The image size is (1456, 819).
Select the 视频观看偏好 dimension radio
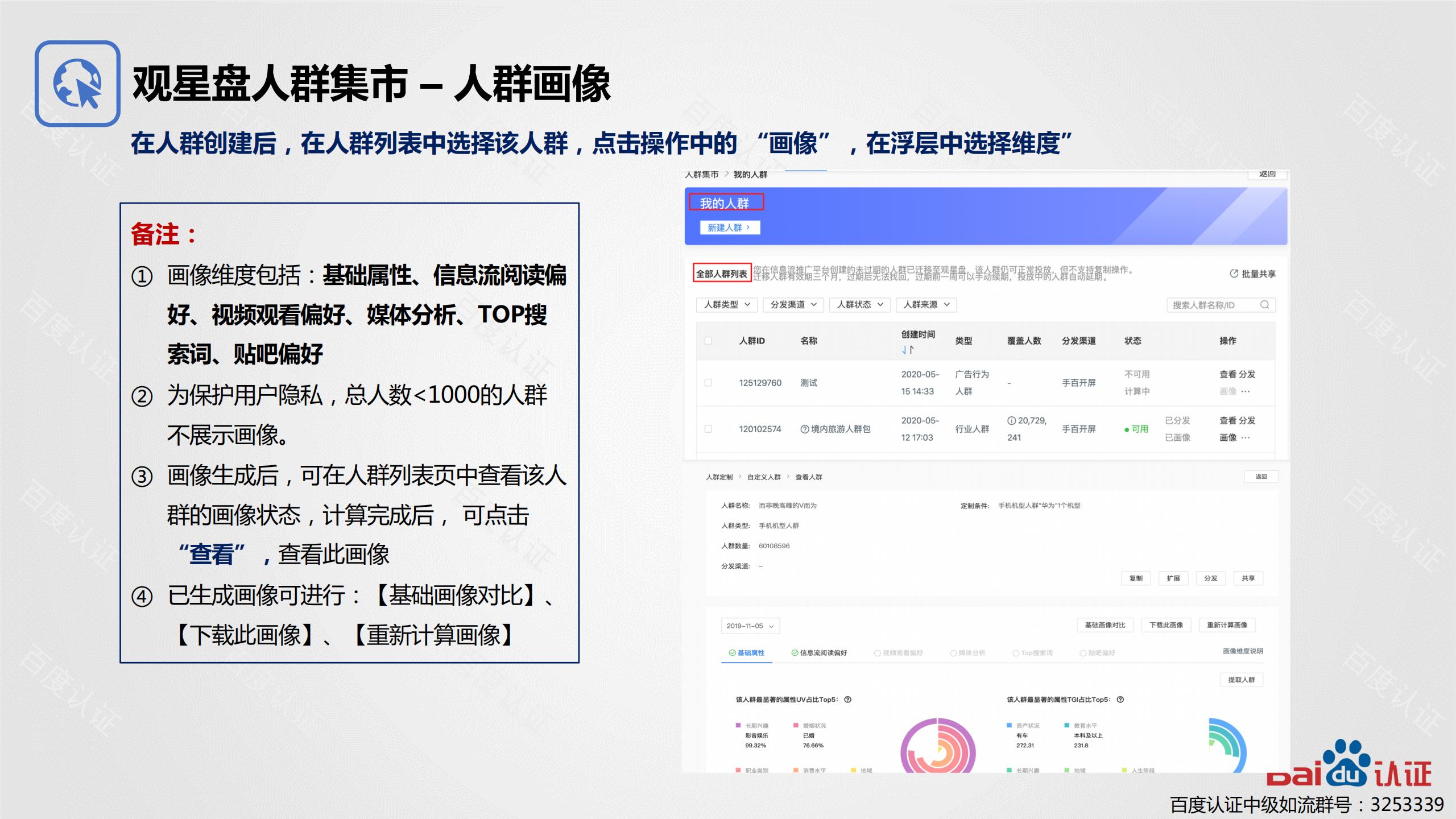878,653
